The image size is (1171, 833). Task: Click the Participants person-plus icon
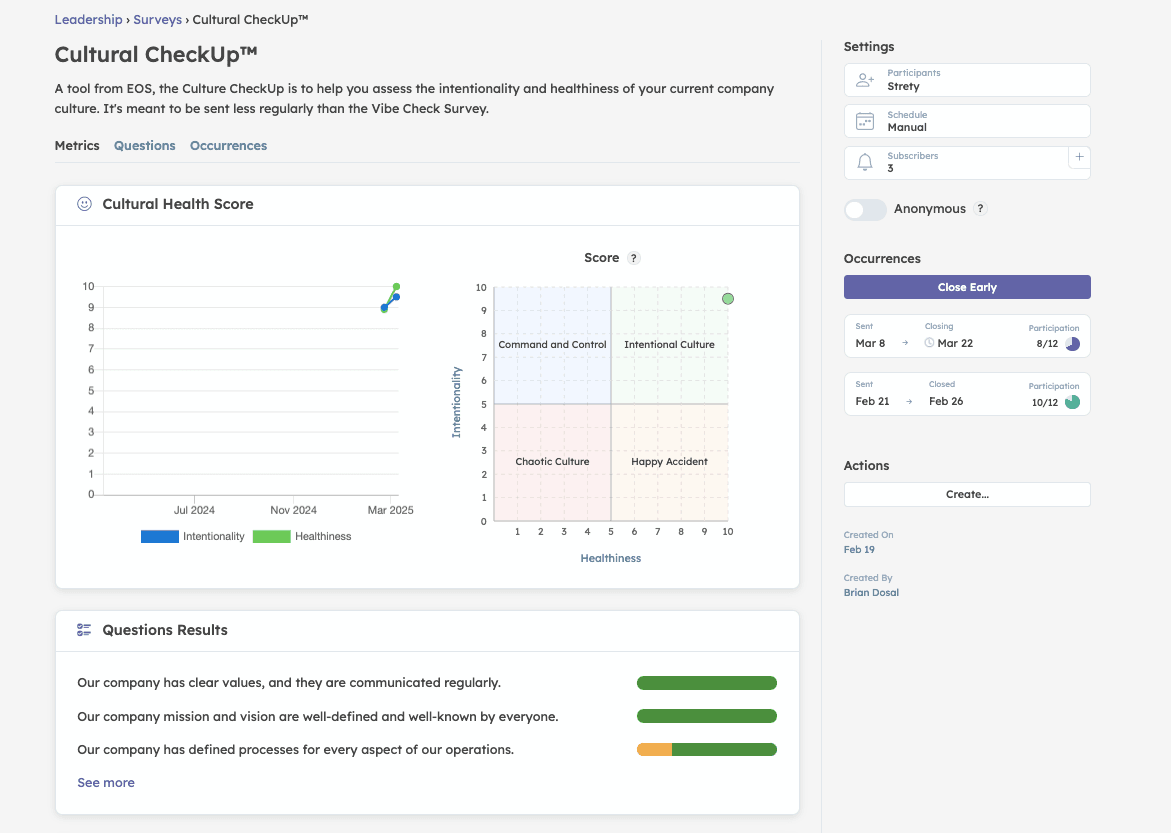(x=865, y=80)
